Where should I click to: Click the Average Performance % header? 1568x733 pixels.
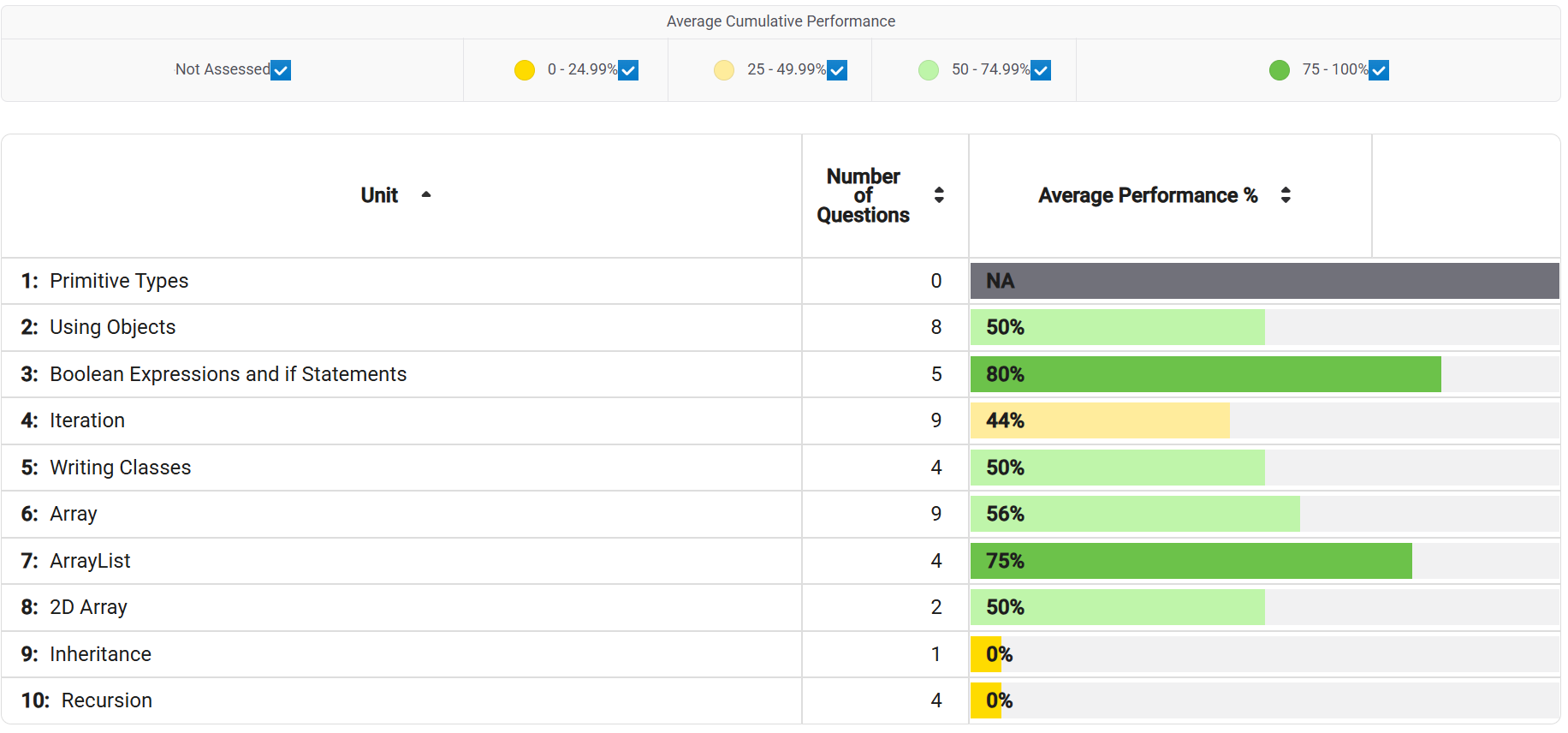point(1148,195)
